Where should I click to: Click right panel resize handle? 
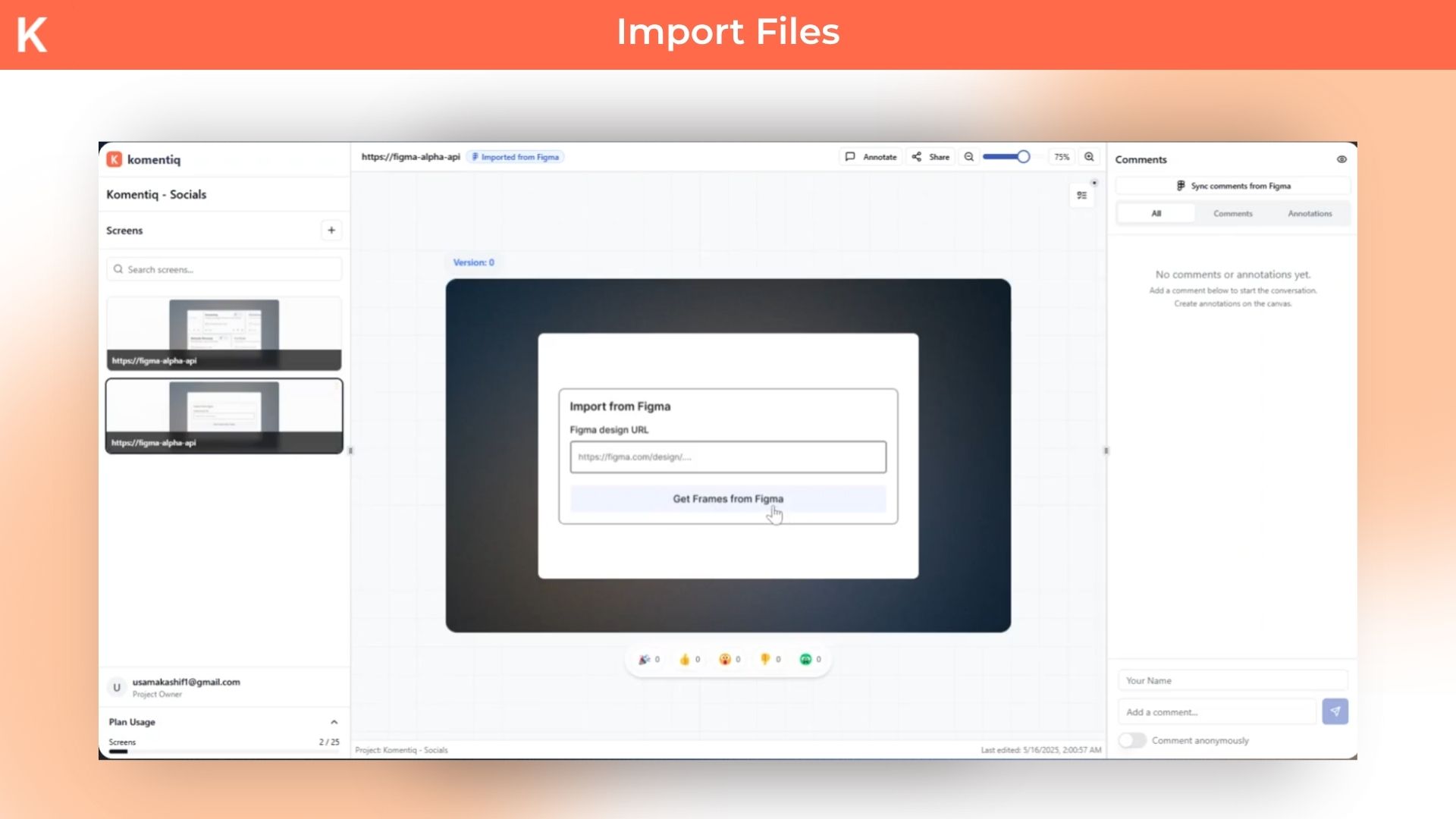coord(1106,450)
